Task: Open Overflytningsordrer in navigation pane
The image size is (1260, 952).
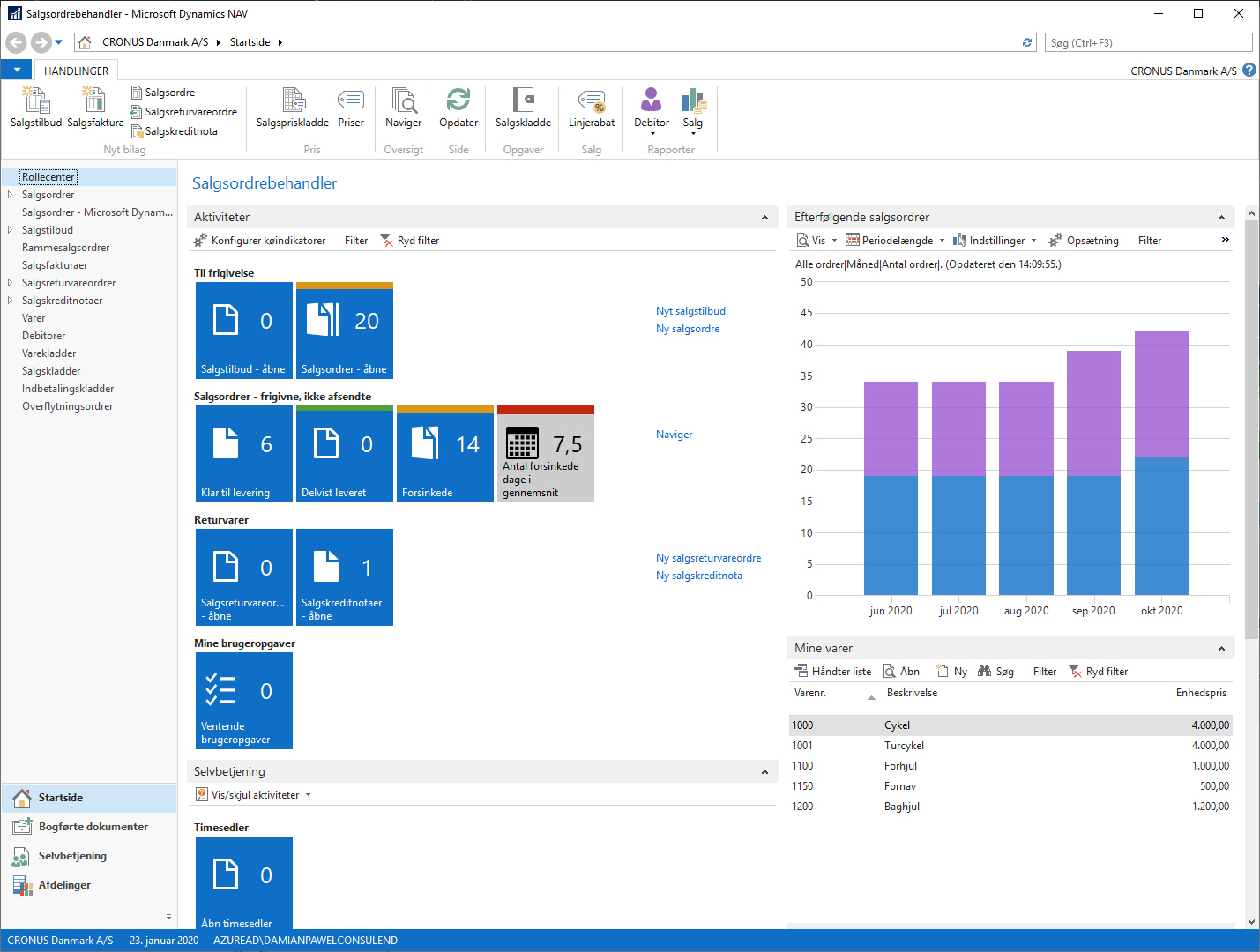Action: [x=67, y=406]
